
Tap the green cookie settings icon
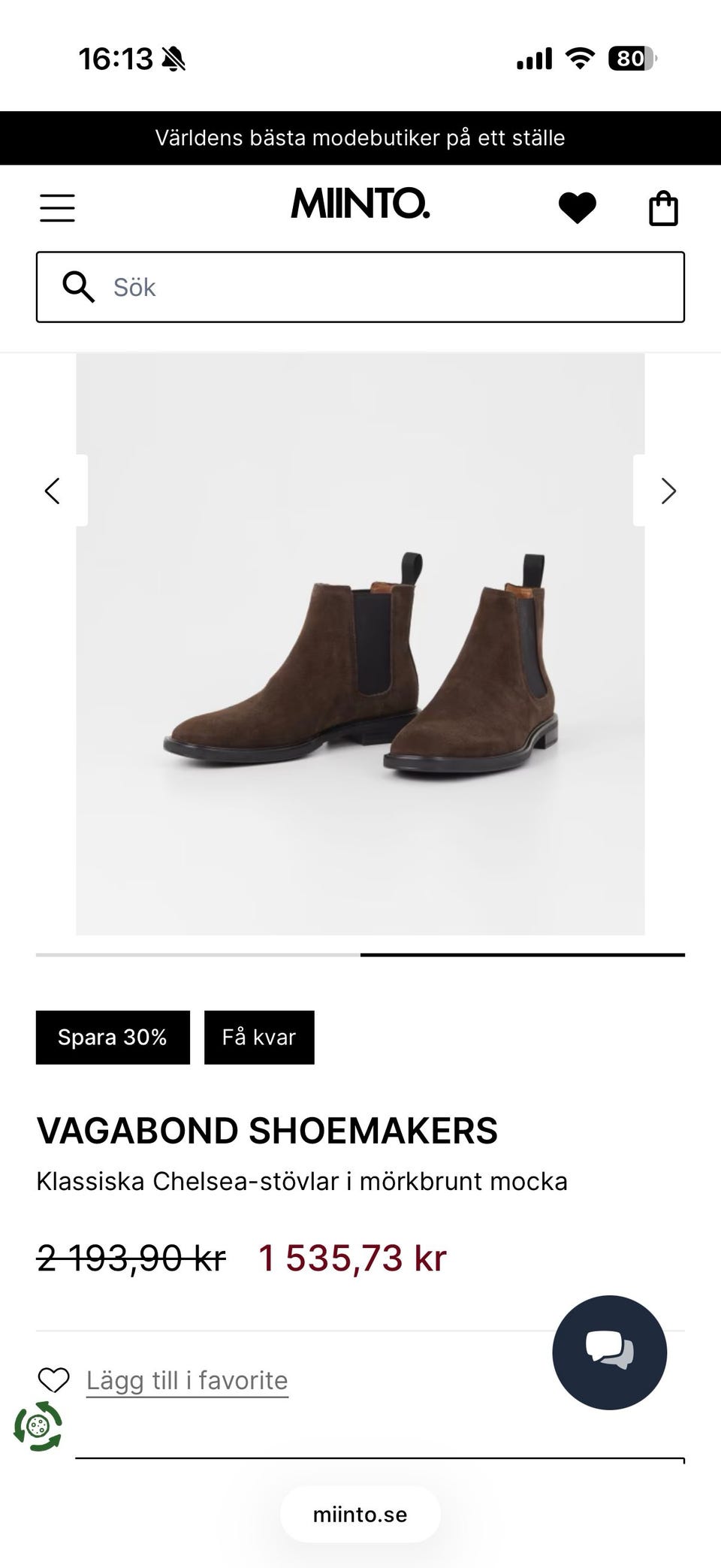click(x=38, y=1425)
